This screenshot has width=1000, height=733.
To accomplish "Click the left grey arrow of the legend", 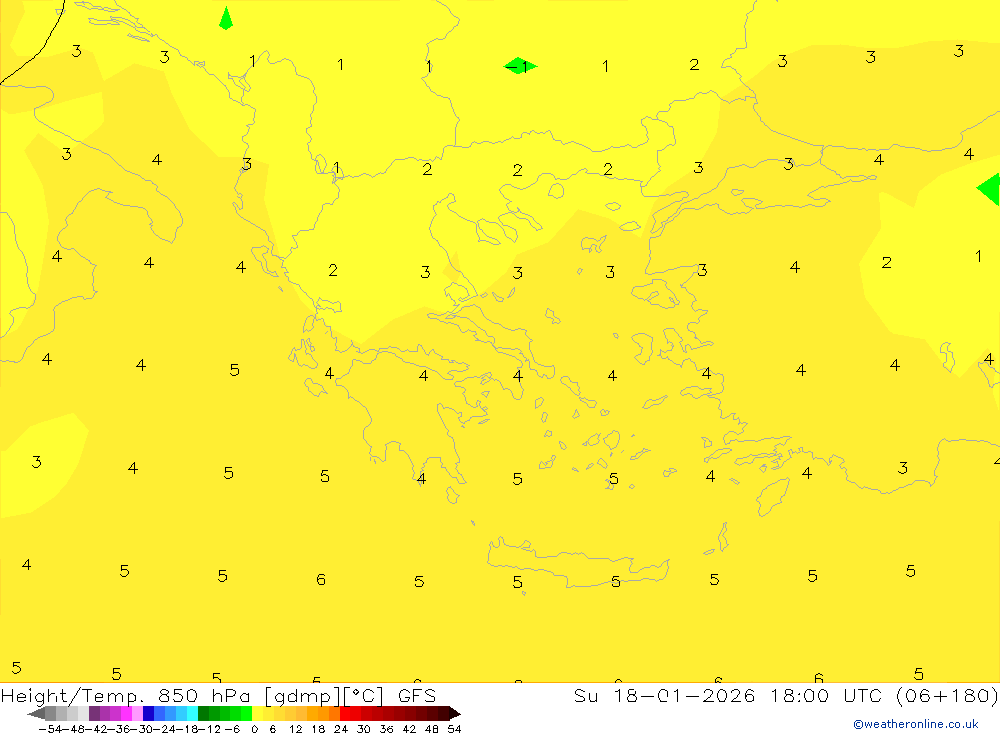I will (36, 714).
